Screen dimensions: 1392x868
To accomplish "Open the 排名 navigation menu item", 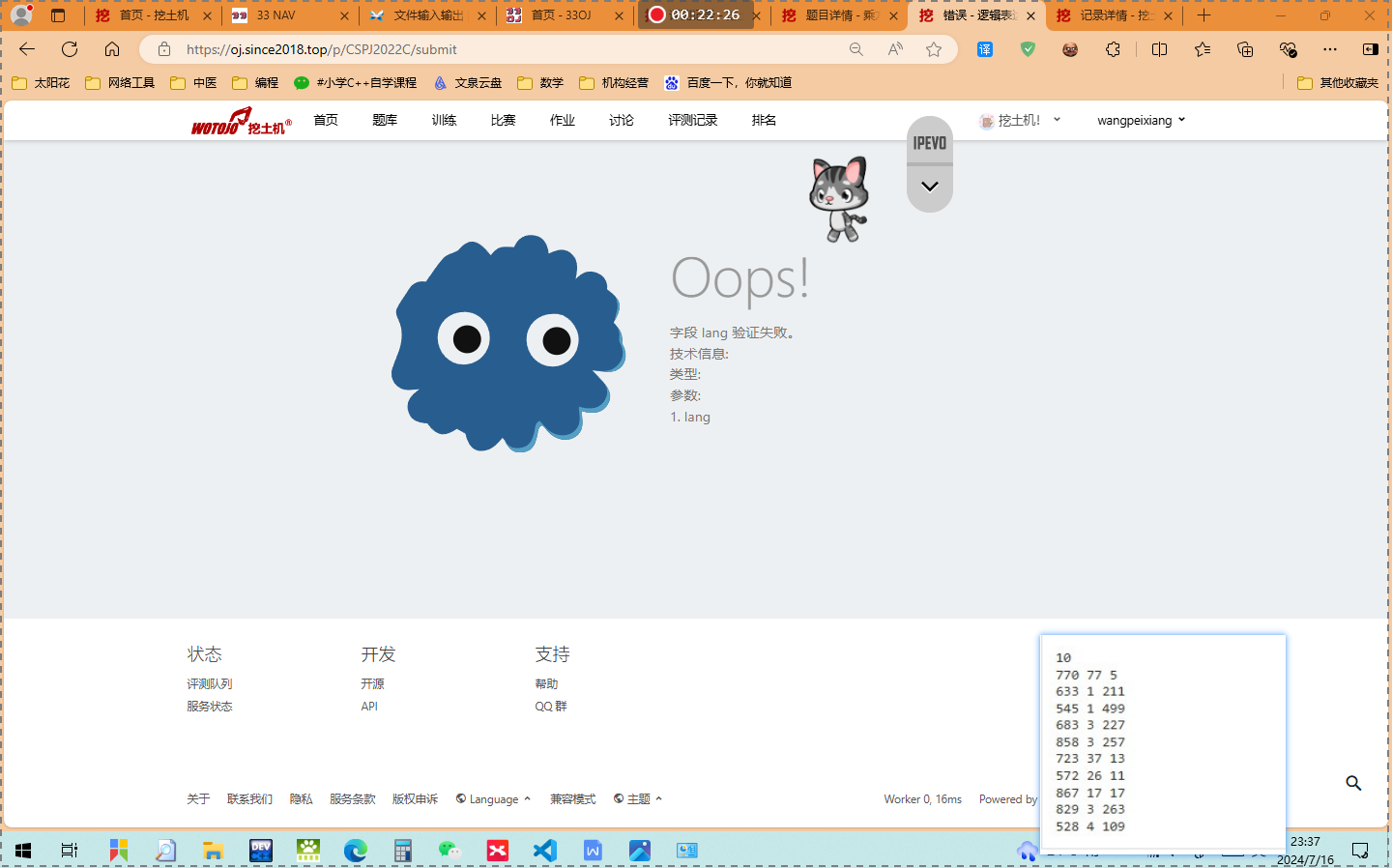I will click(x=764, y=121).
